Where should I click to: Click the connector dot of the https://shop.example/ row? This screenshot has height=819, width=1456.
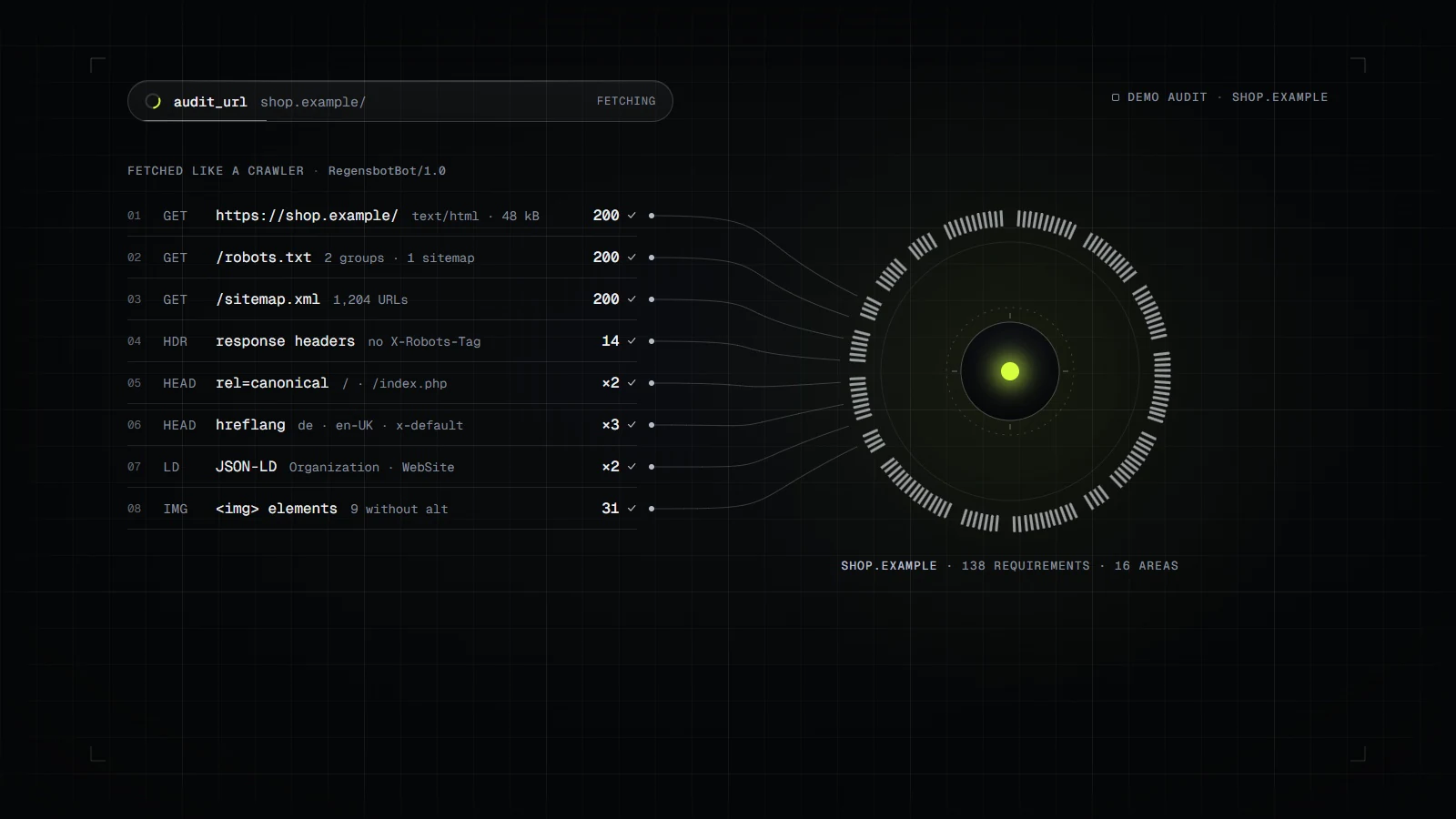click(652, 216)
